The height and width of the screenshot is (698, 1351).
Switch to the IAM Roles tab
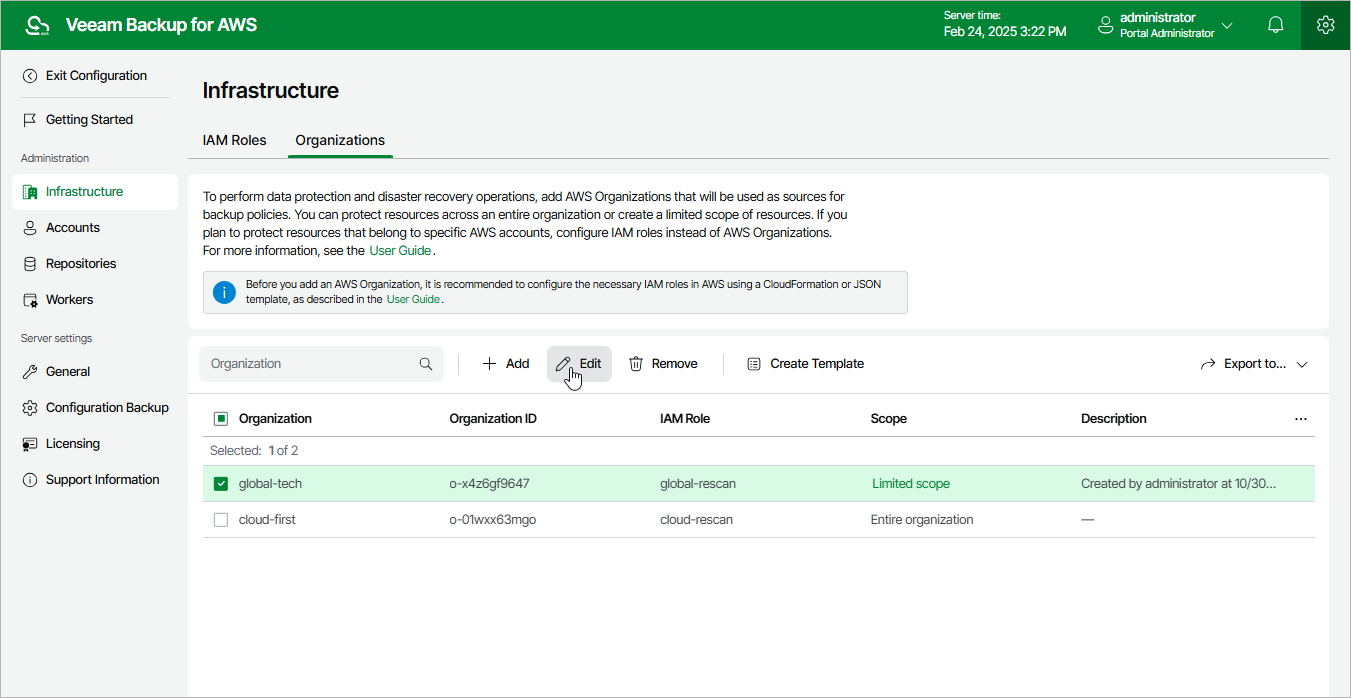[234, 141]
